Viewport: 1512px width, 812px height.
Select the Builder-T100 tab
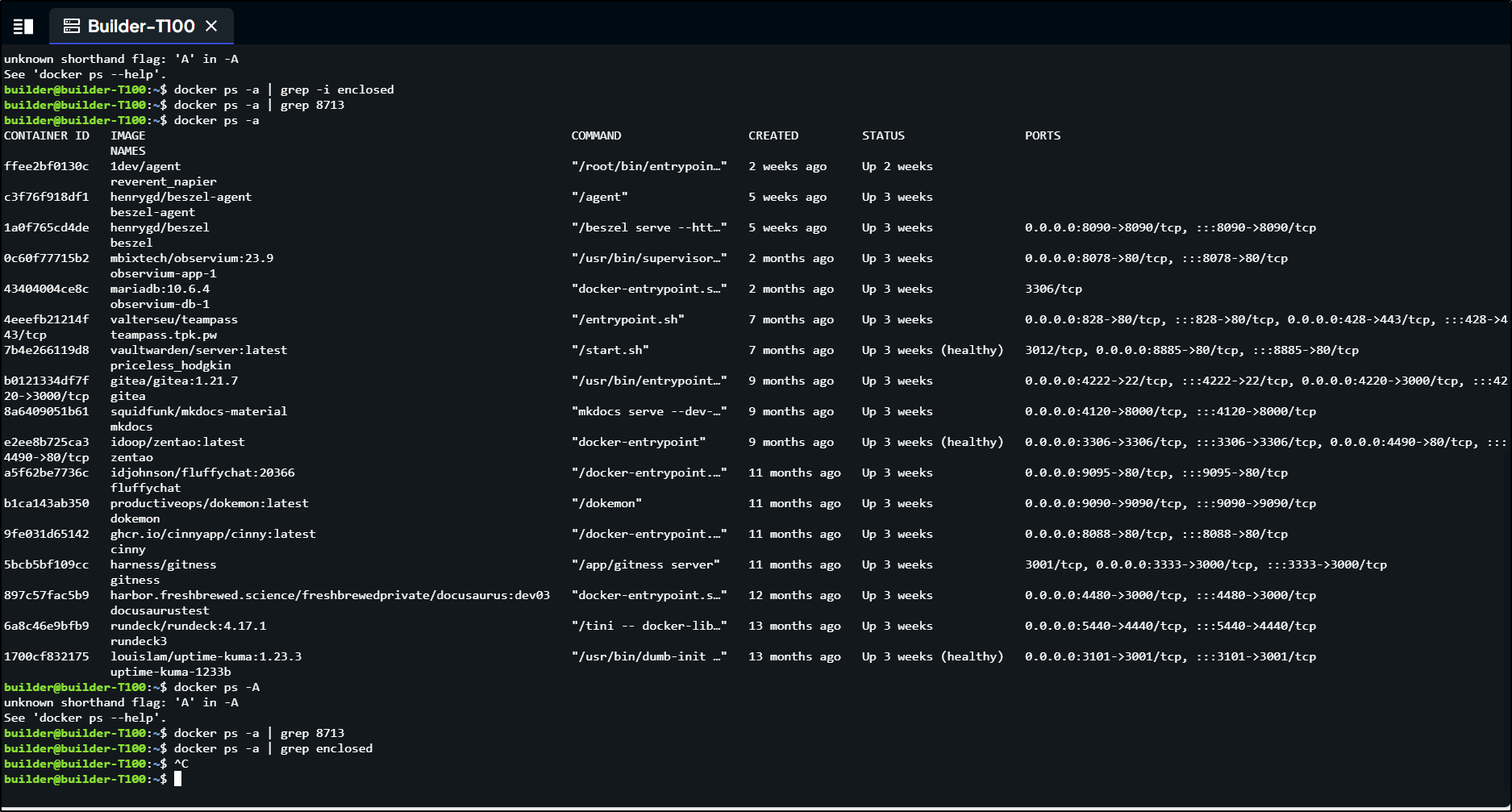pyautogui.click(x=141, y=27)
